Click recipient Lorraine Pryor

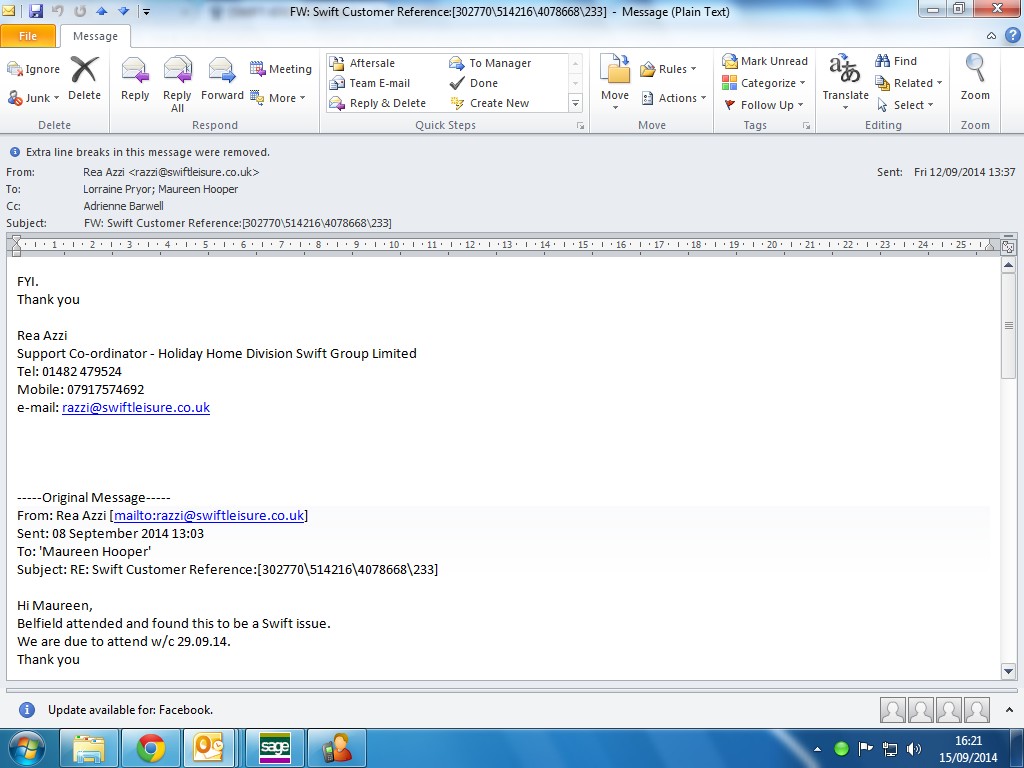118,189
